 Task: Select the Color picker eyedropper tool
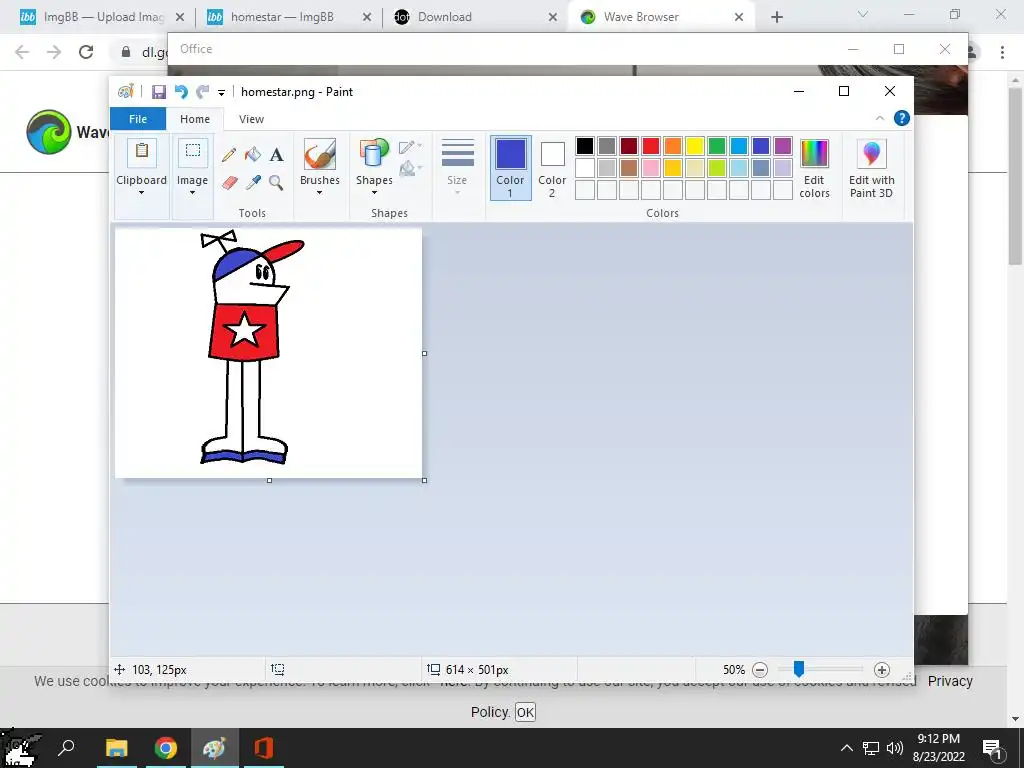[253, 182]
